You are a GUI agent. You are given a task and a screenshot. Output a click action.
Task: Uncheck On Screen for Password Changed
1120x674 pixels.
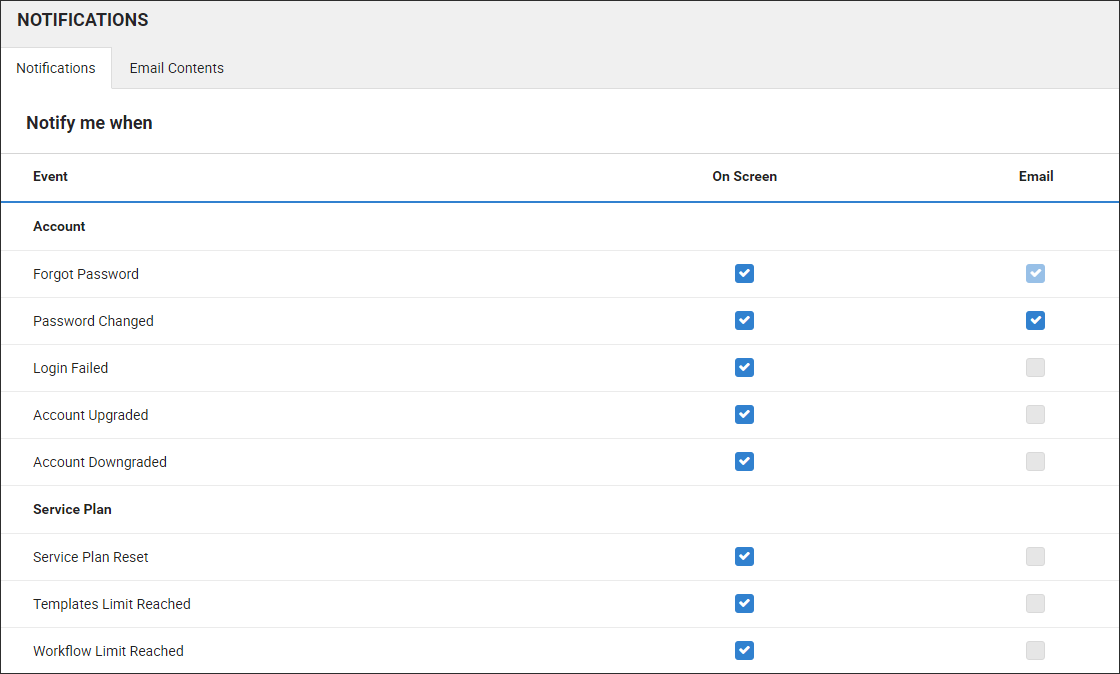click(744, 321)
